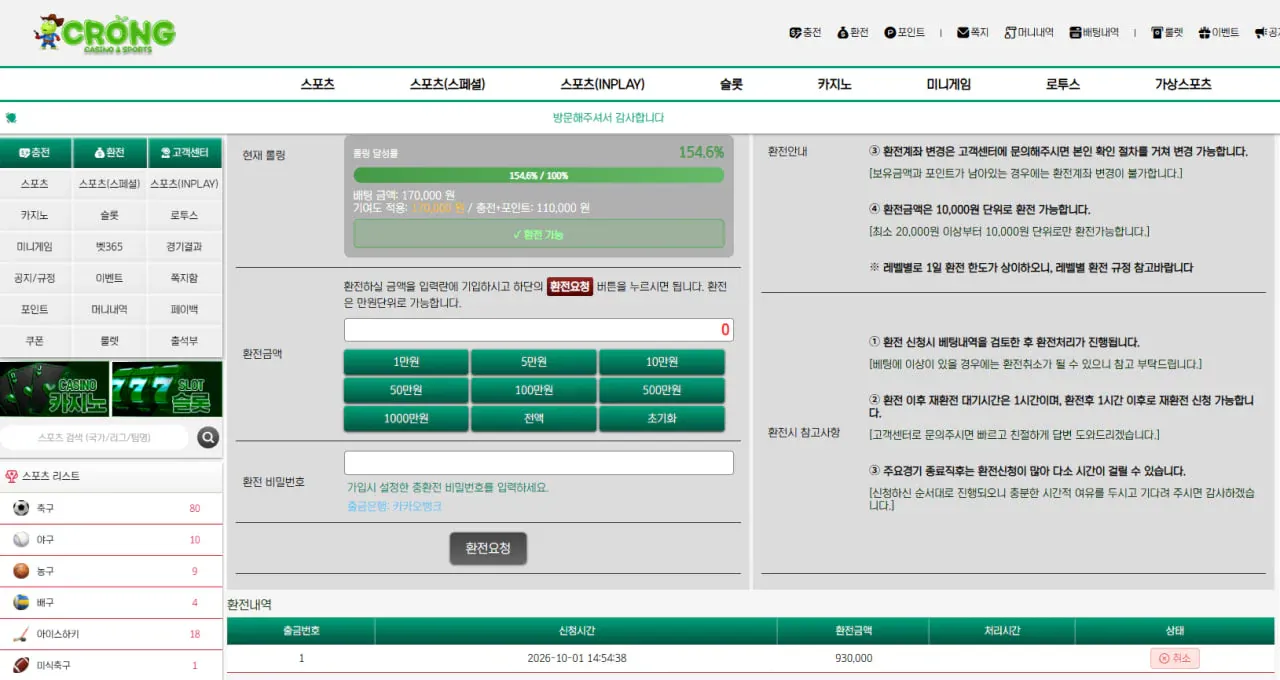Click the green 충전 sidebar button
The height and width of the screenshot is (680, 1280).
click(35, 153)
